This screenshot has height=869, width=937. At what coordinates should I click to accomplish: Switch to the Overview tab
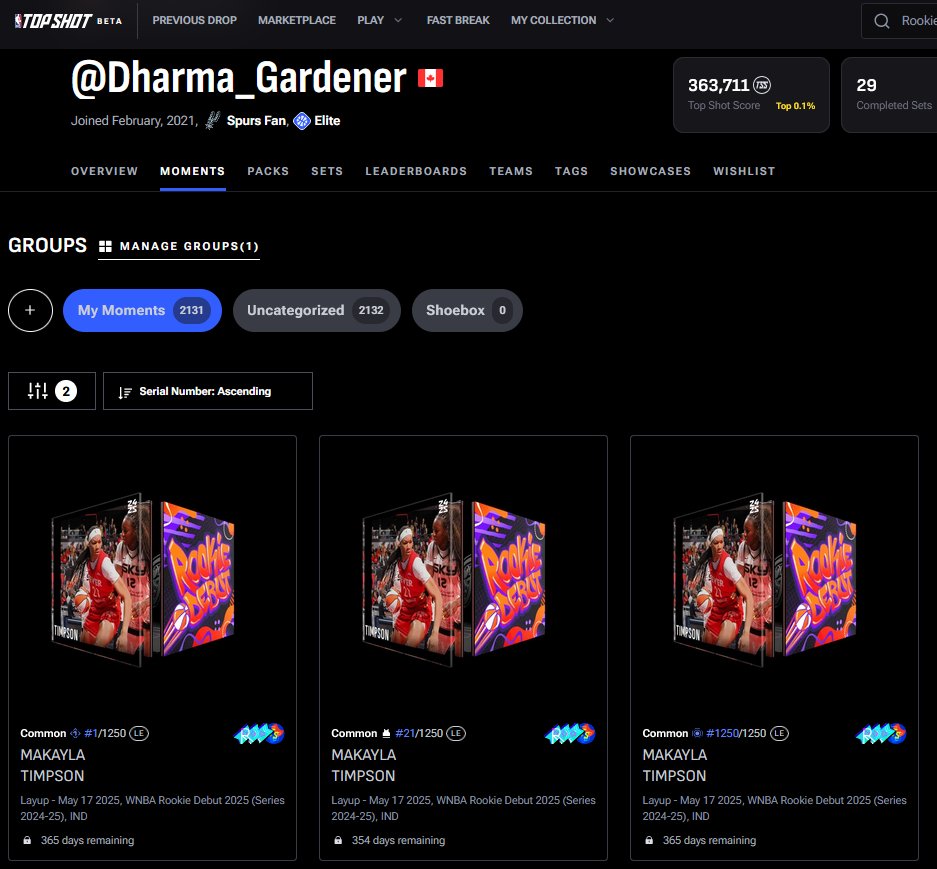(105, 171)
